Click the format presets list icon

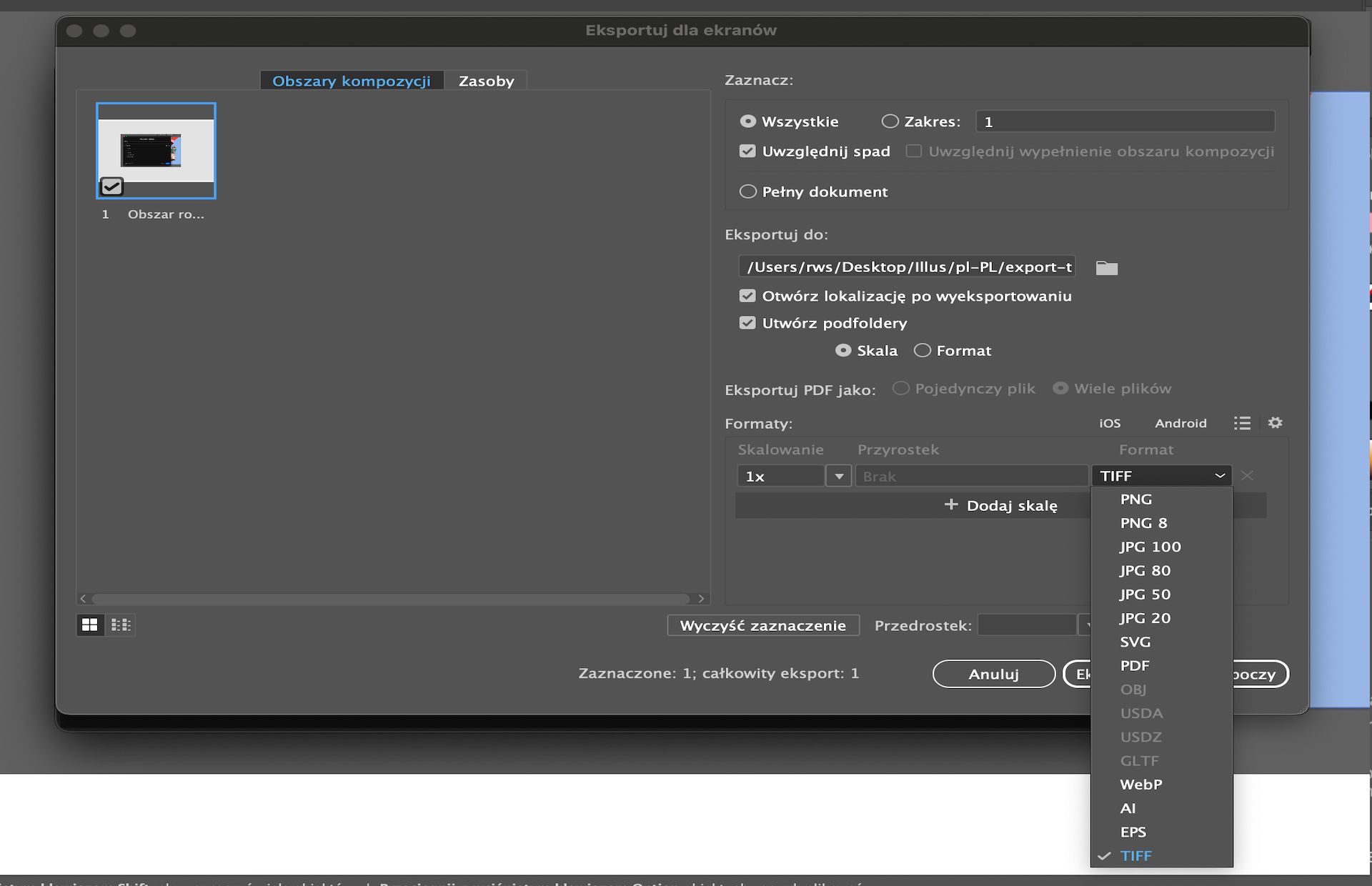click(1242, 423)
